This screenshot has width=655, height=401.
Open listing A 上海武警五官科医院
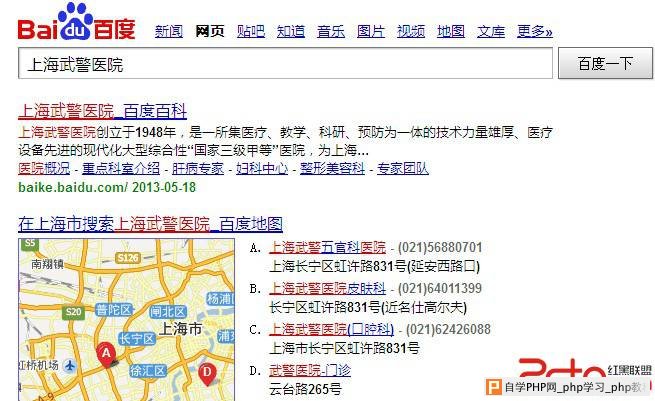click(328, 247)
